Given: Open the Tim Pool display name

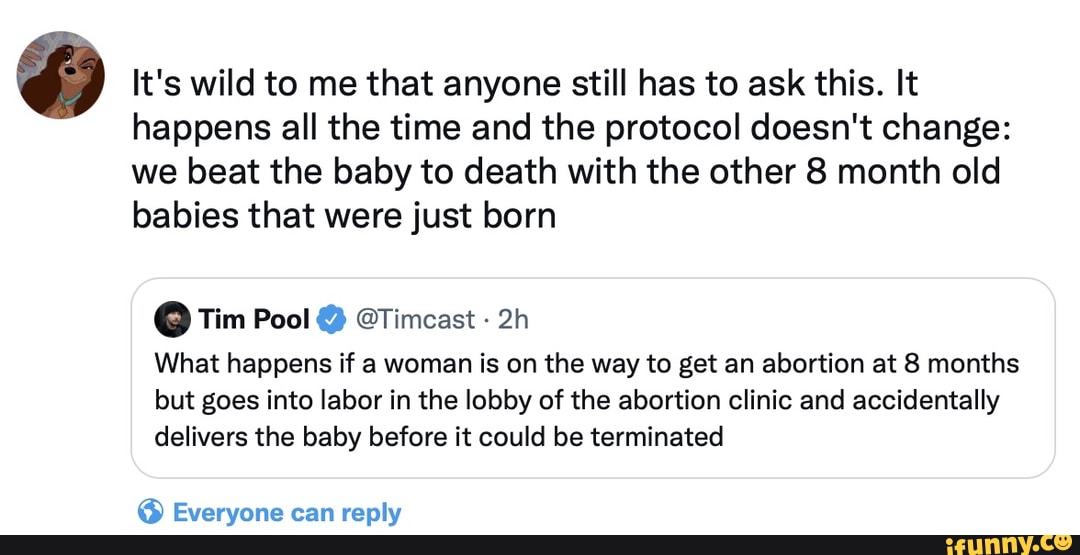Looking at the screenshot, I should coord(254,320).
